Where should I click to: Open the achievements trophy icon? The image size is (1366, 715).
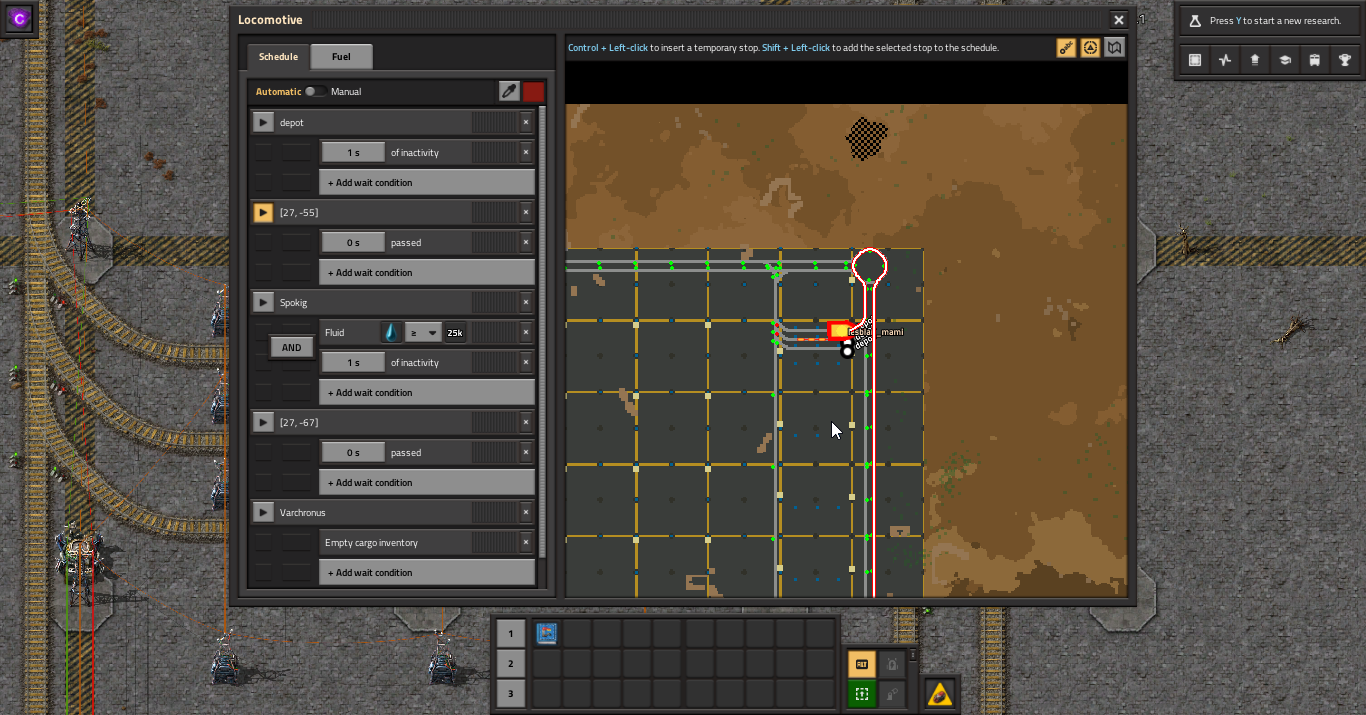[1344, 60]
